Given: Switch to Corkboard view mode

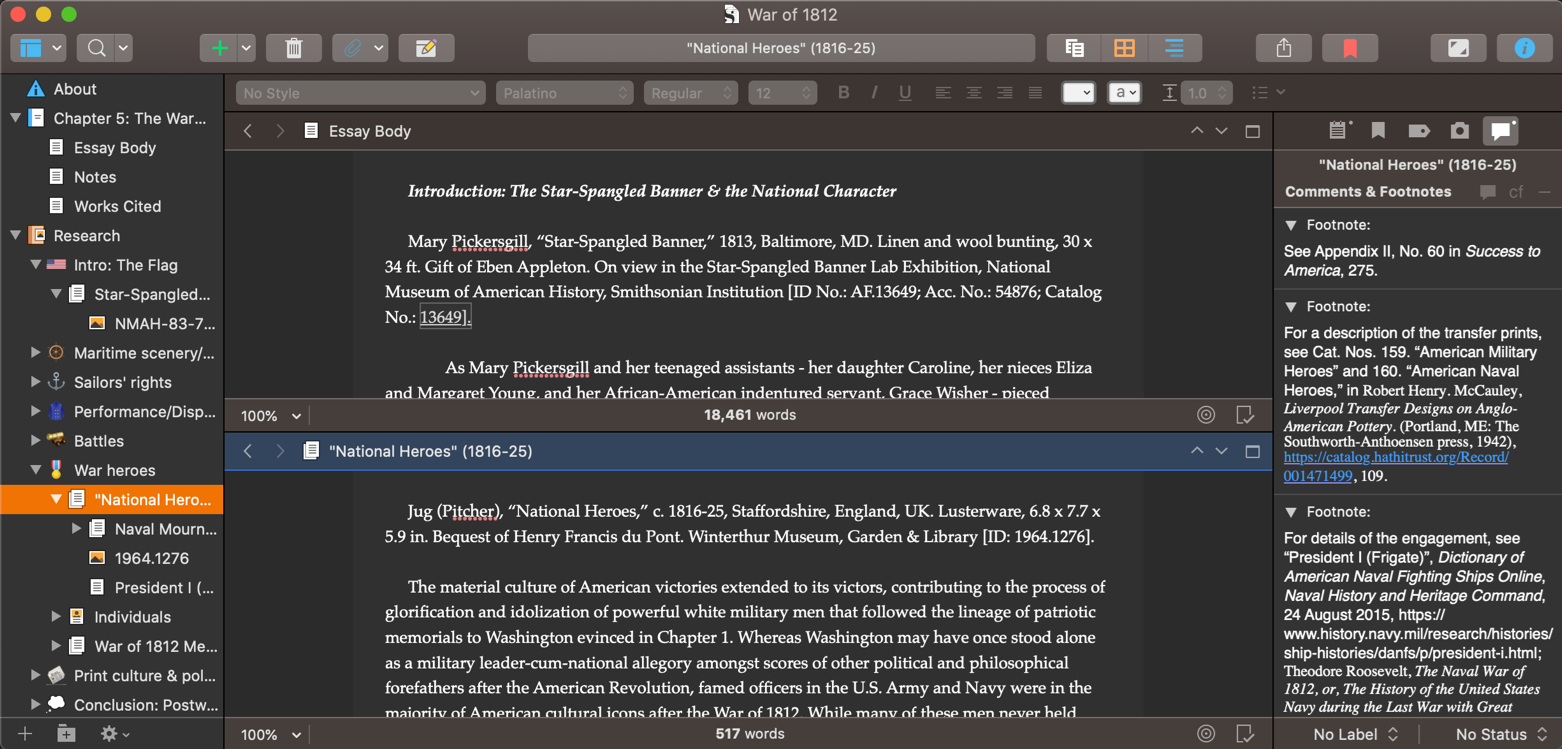Looking at the screenshot, I should (x=1124, y=48).
